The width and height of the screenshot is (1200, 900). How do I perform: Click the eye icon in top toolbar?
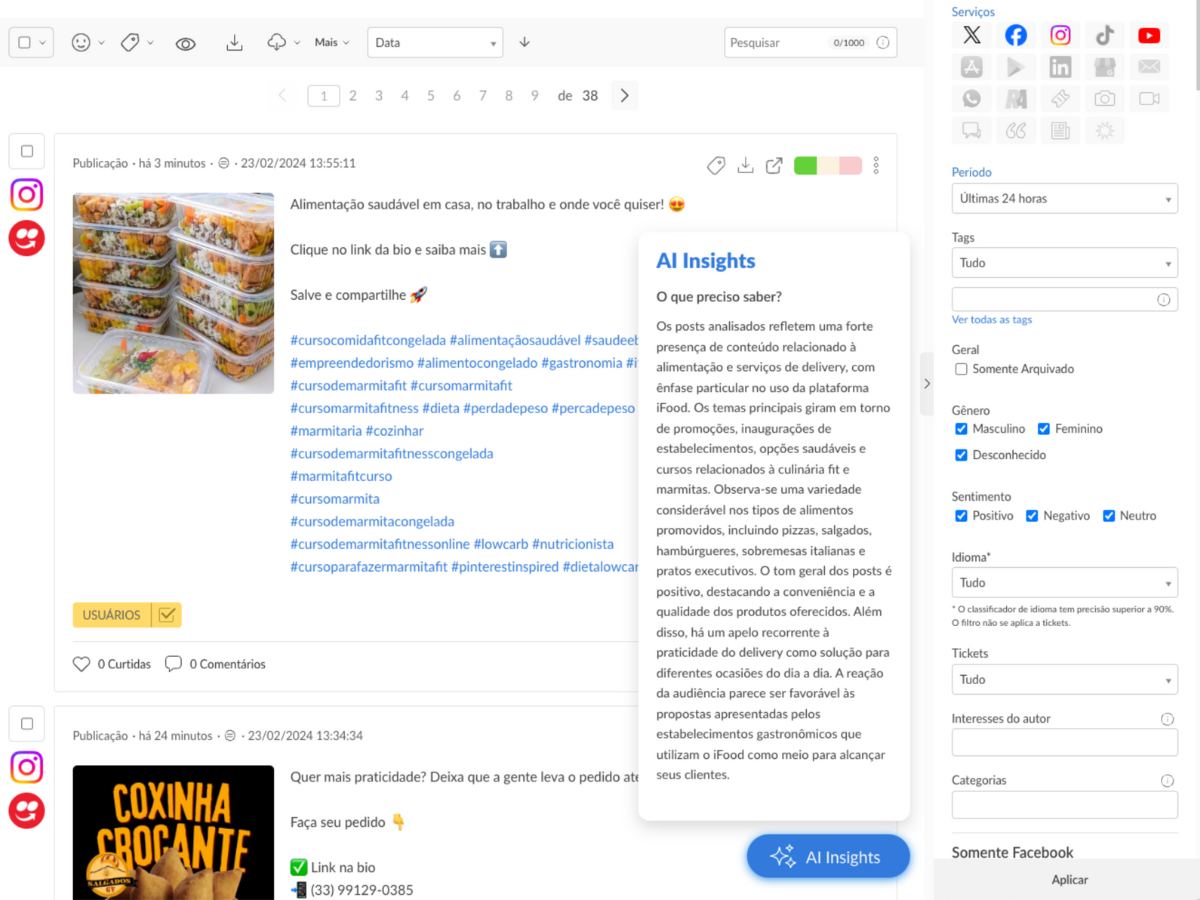click(x=185, y=43)
